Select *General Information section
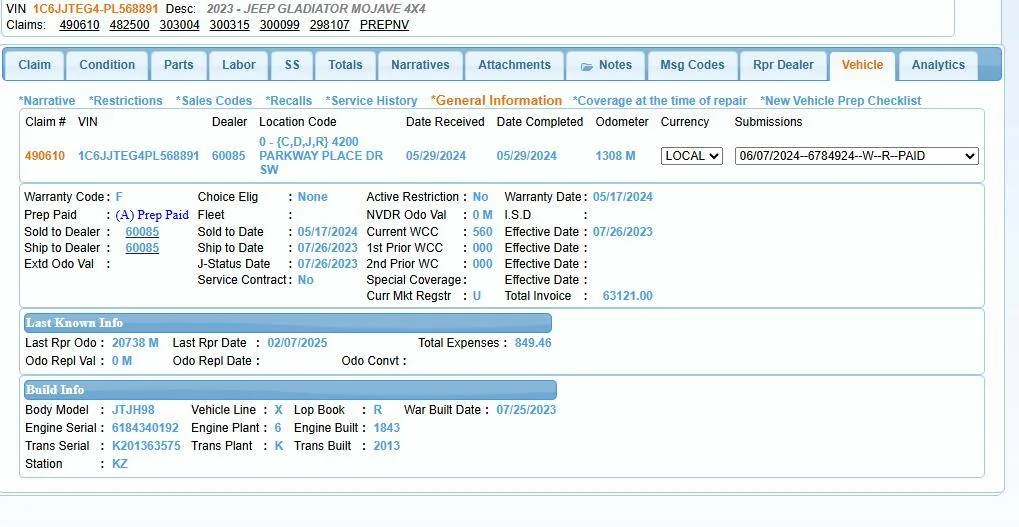This screenshot has width=1019, height=527. pyautogui.click(x=497, y=101)
